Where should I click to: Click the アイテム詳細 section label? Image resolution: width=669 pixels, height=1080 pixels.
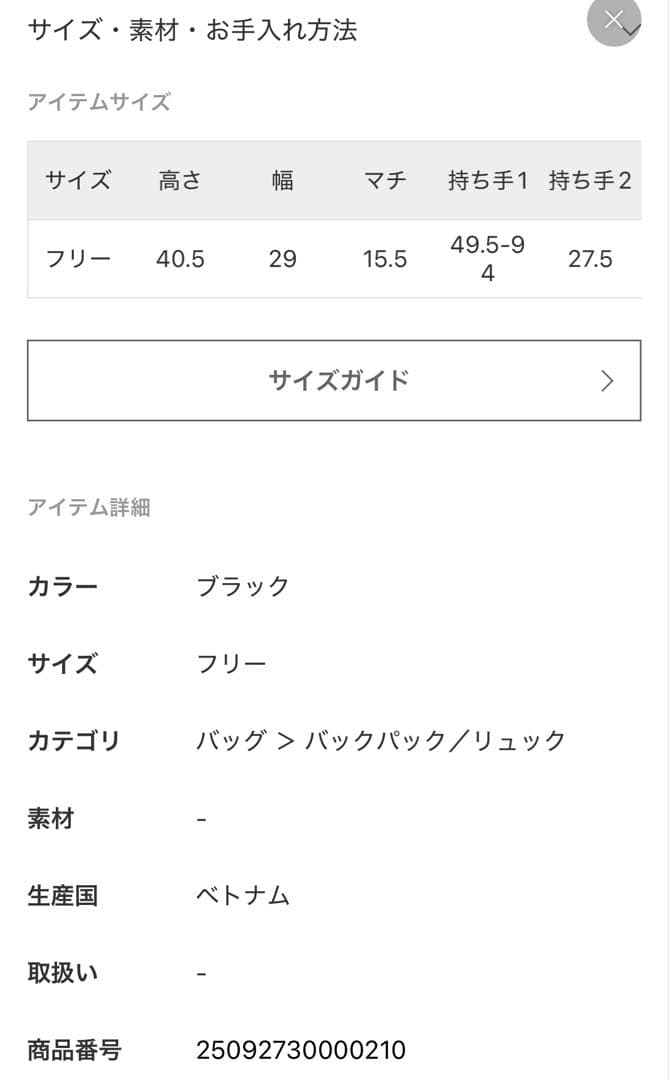tap(92, 509)
